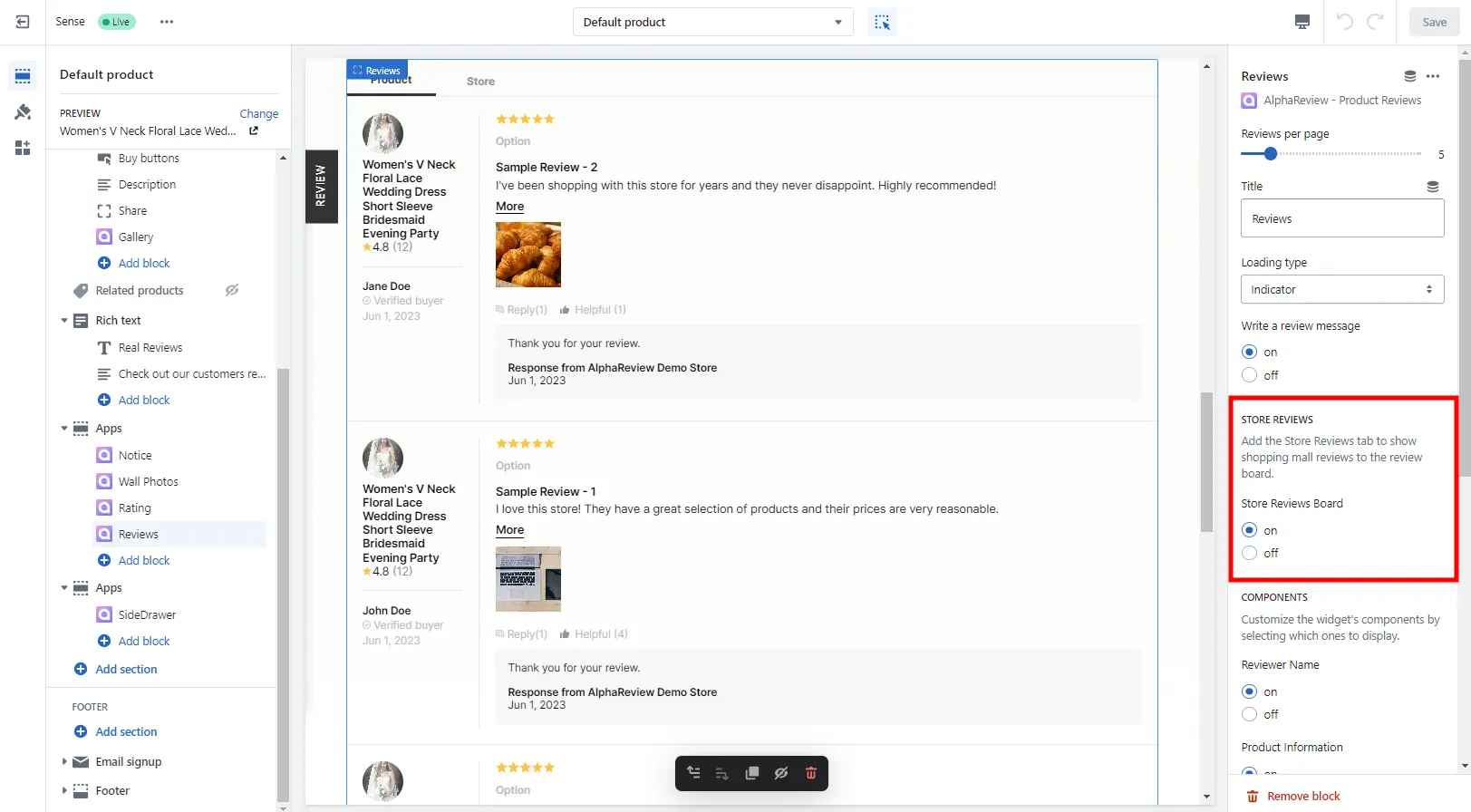Duplicate the selected Reviews block
The height and width of the screenshot is (812, 1471).
(751, 773)
